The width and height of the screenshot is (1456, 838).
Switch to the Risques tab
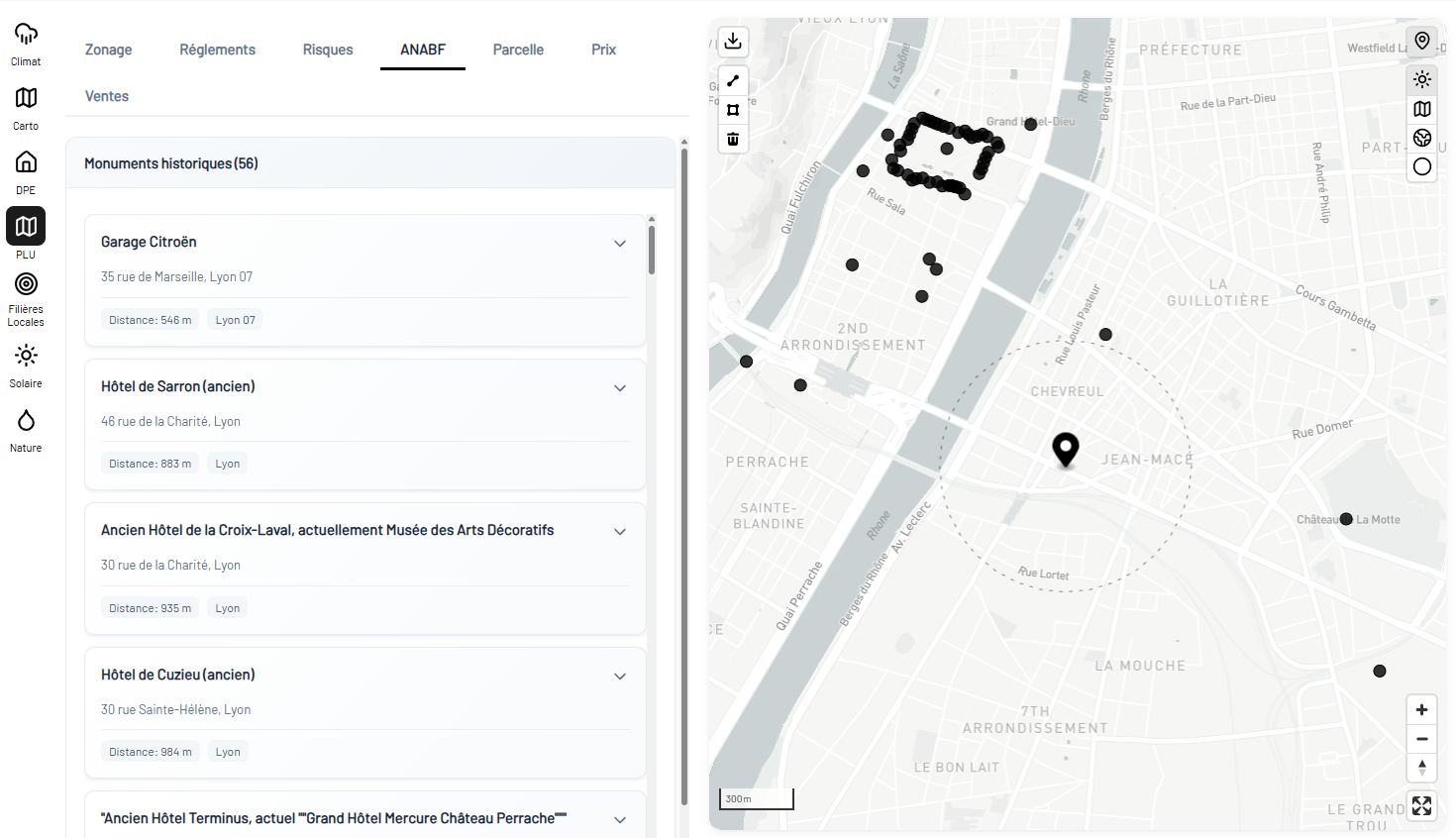click(328, 50)
